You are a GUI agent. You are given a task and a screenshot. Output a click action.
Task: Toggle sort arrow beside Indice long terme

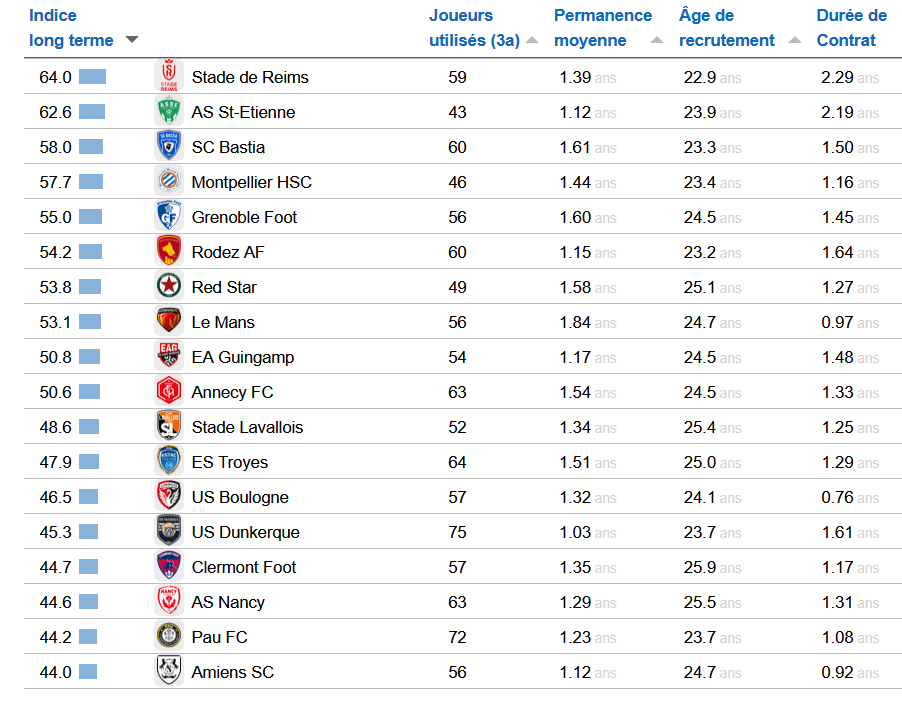[132, 41]
